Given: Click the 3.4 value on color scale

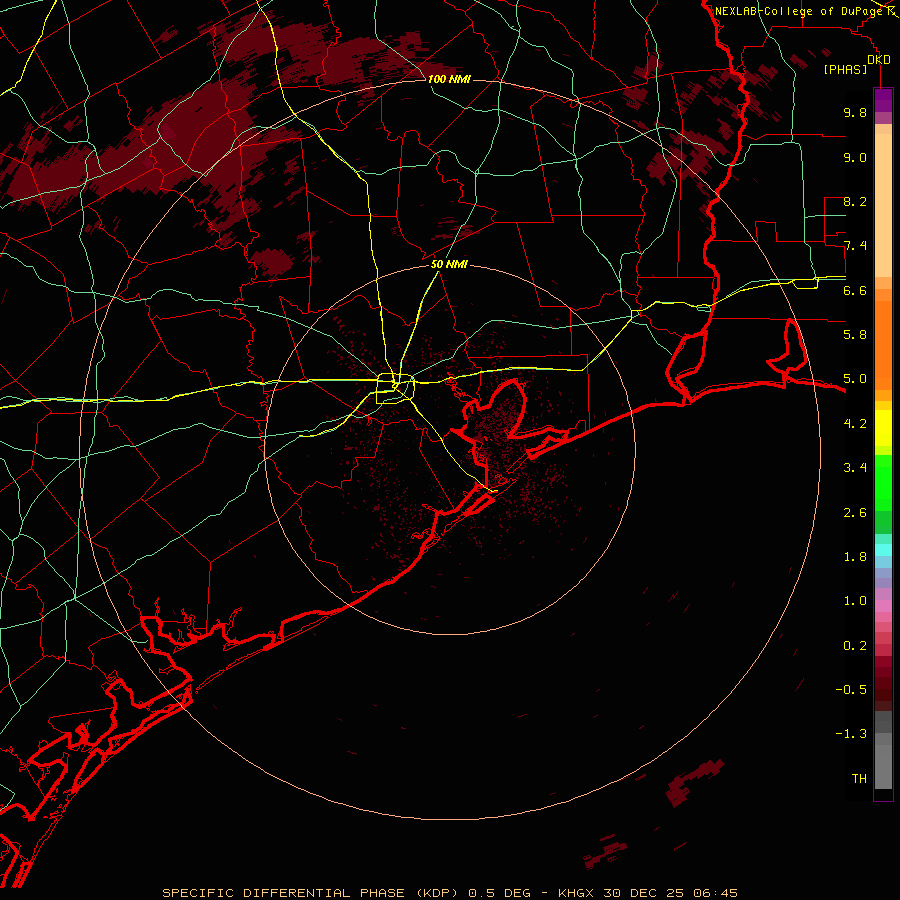Looking at the screenshot, I should [855, 468].
